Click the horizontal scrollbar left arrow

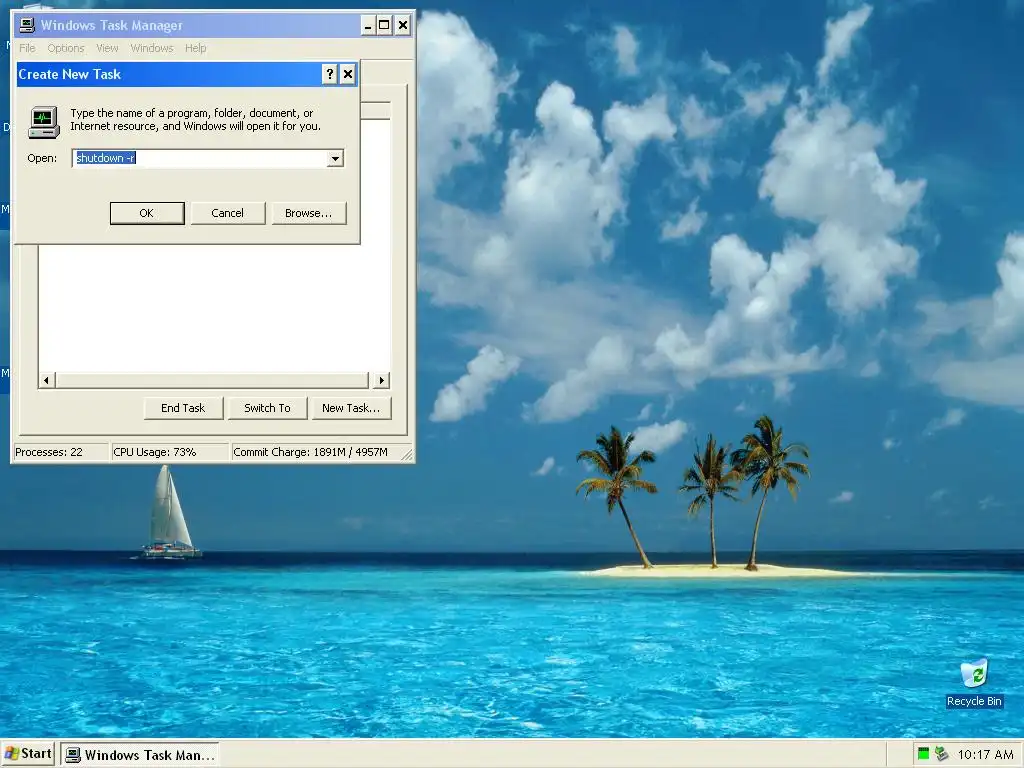point(46,380)
